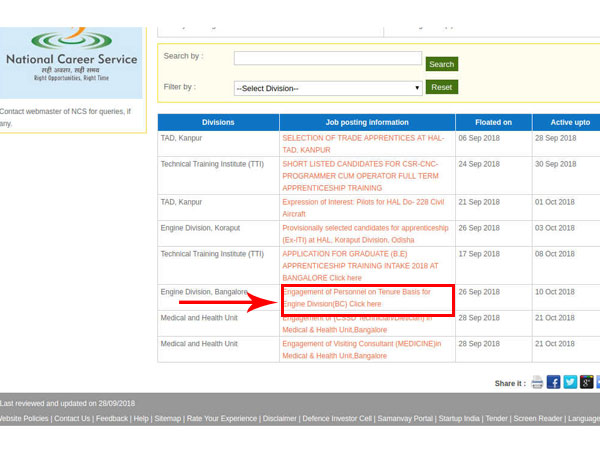Open Application for Graduate (B.E) Apprenticeship link
Viewport: 600px width, 450px height.
coord(360,266)
